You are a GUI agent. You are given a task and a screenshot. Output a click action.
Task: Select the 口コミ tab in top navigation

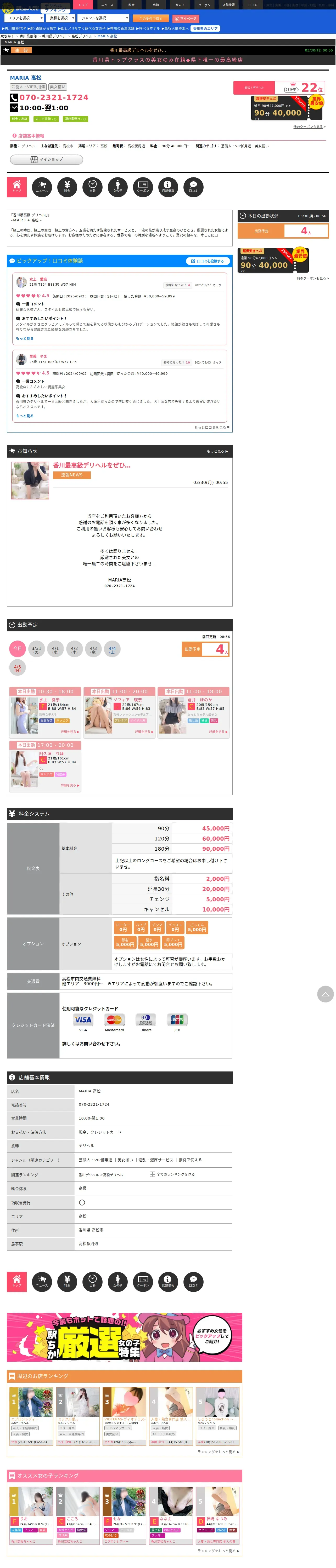(x=253, y=5)
